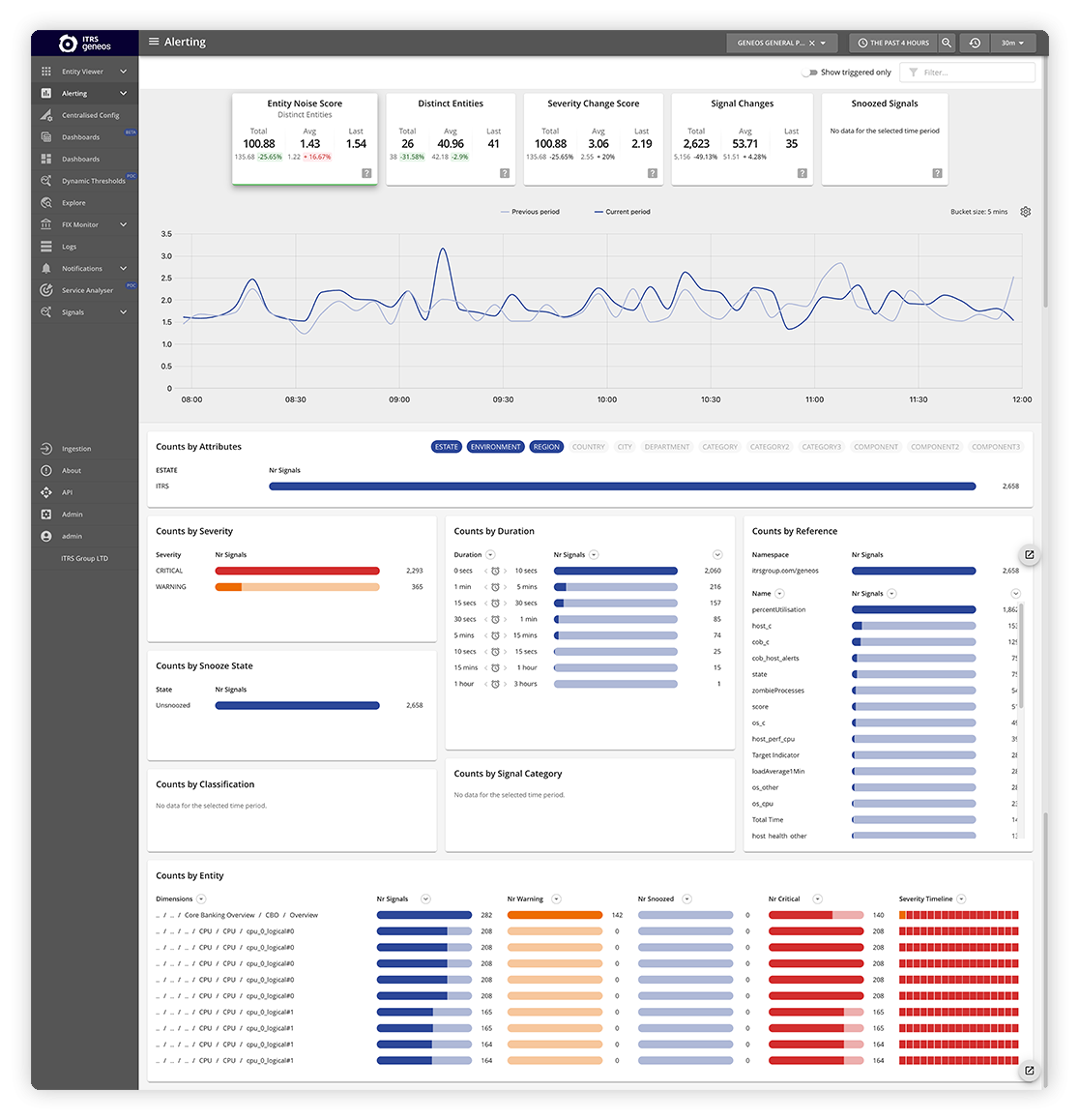Screen dimensions: 1080x1120
Task: Open the 30m interval dropdown
Action: coord(1012,43)
